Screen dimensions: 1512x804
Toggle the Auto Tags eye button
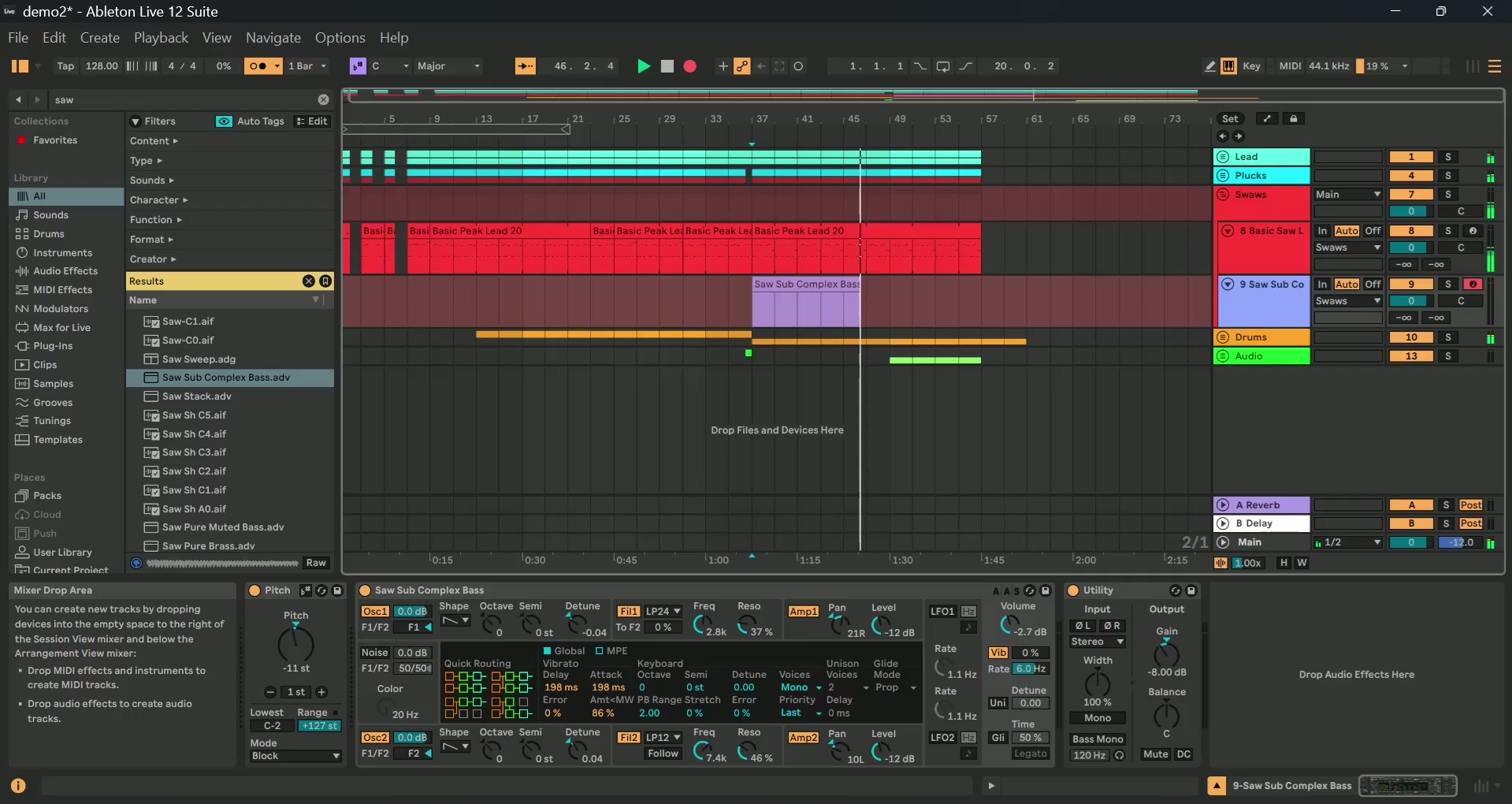coord(224,121)
